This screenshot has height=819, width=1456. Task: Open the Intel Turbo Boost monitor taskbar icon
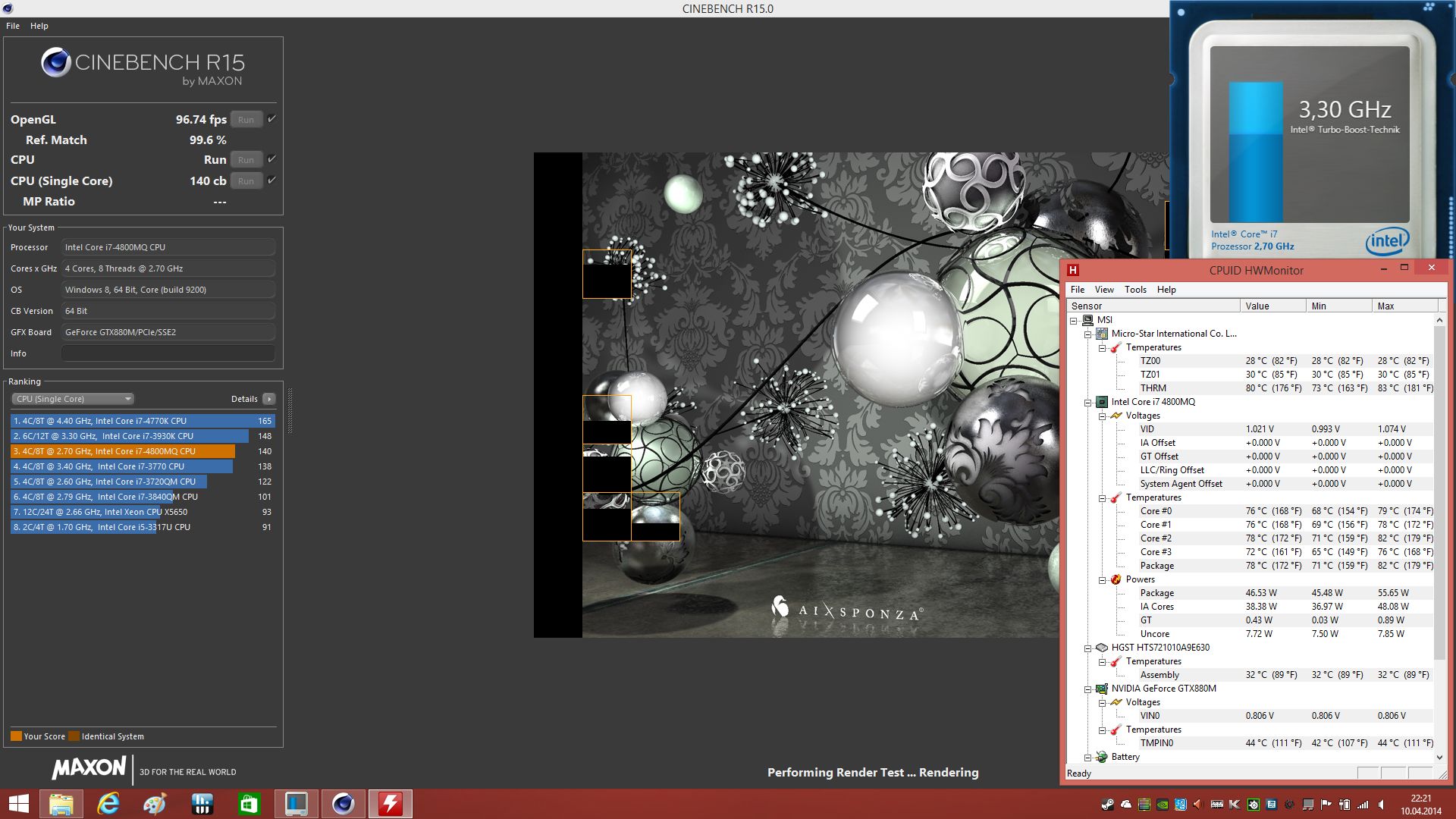(x=296, y=804)
